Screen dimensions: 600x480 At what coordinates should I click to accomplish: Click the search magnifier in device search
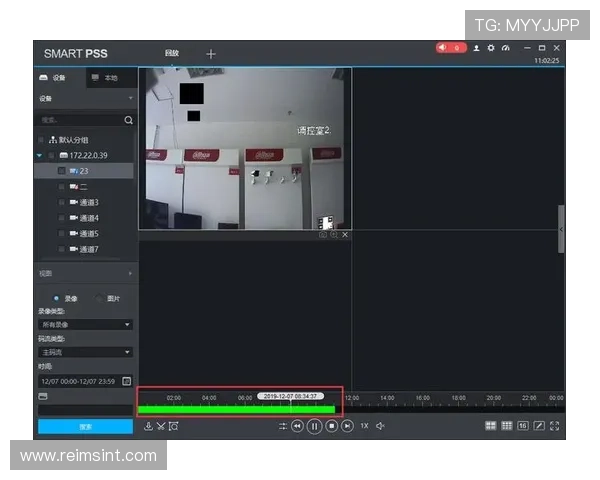[129, 120]
